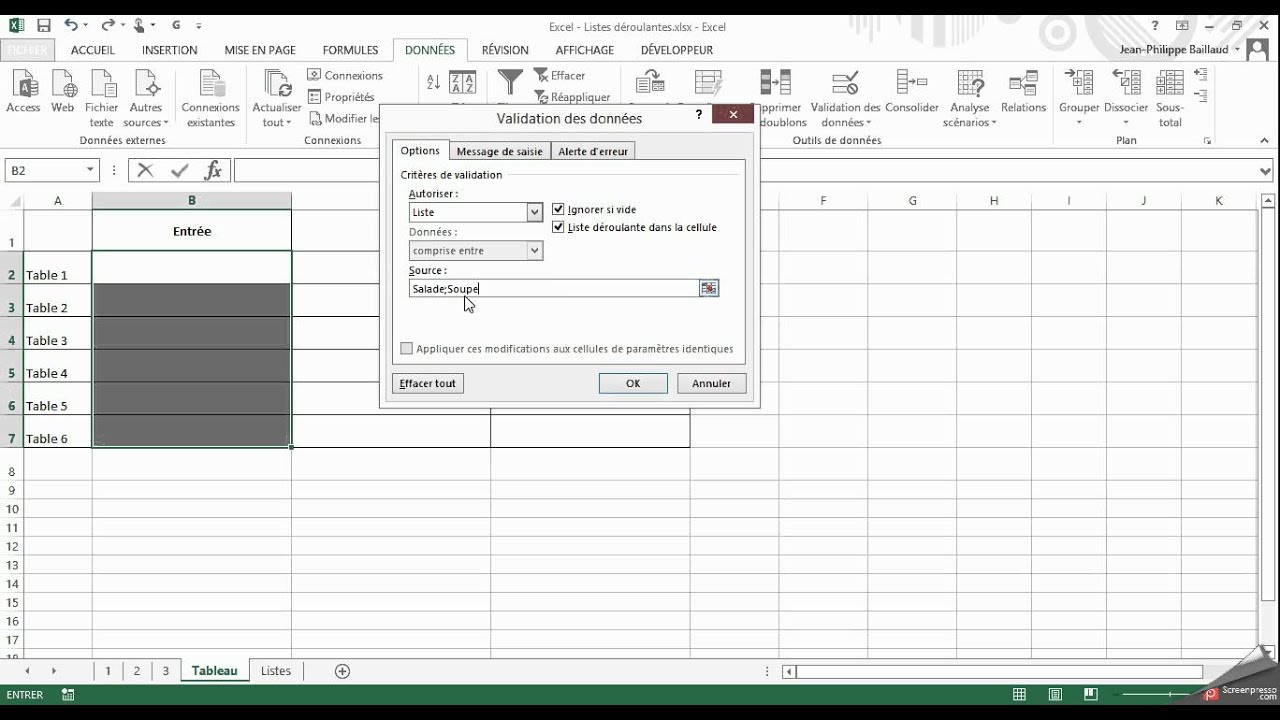Open the INSERTION ribbon tab
The image size is (1280, 720).
click(x=169, y=50)
